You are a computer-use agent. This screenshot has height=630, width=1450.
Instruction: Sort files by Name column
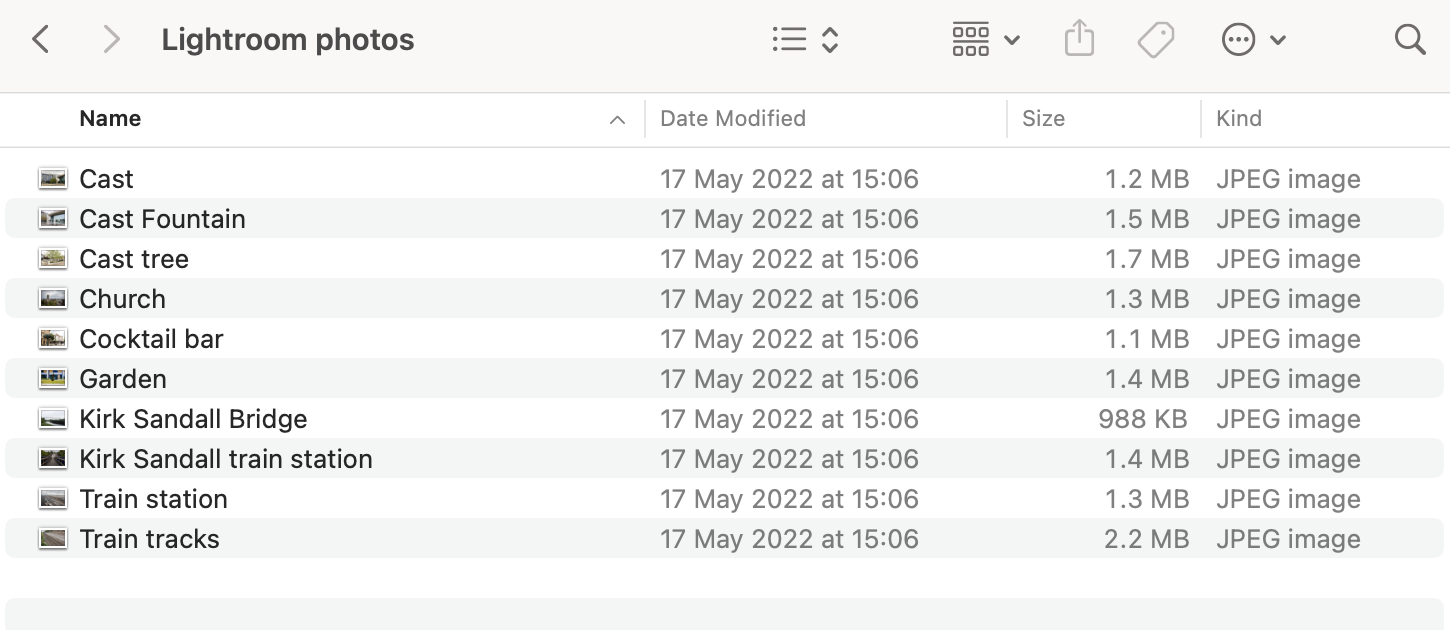tap(110, 119)
